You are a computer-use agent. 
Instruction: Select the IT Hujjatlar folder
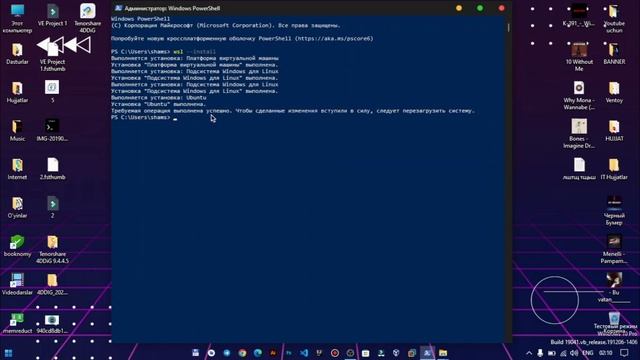(x=614, y=169)
